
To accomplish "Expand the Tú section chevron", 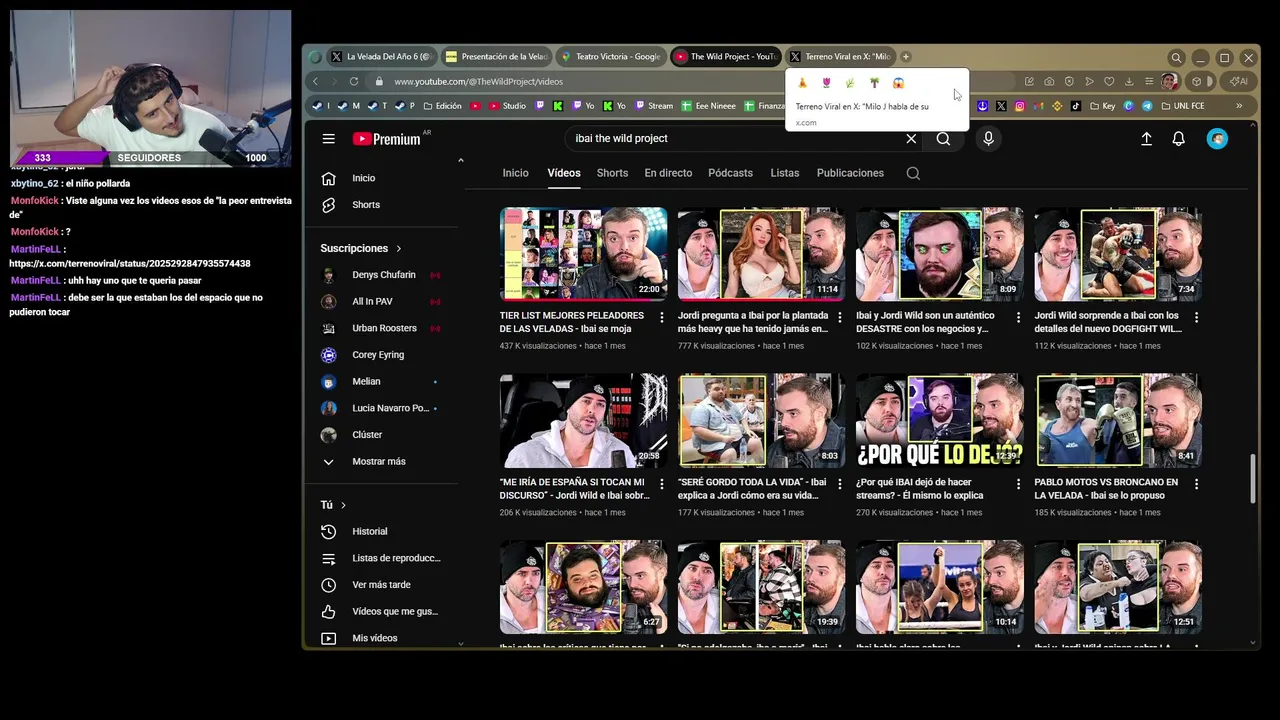I will [x=343, y=505].
